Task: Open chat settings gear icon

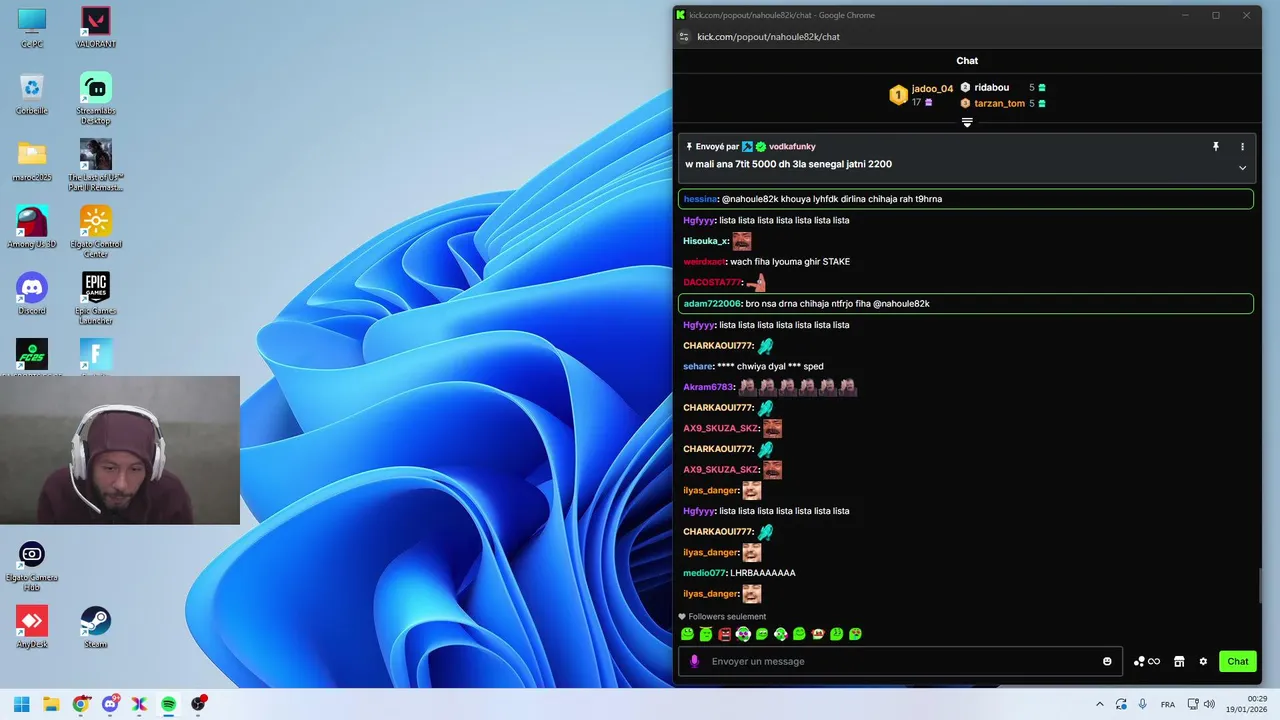Action: pyautogui.click(x=1203, y=661)
